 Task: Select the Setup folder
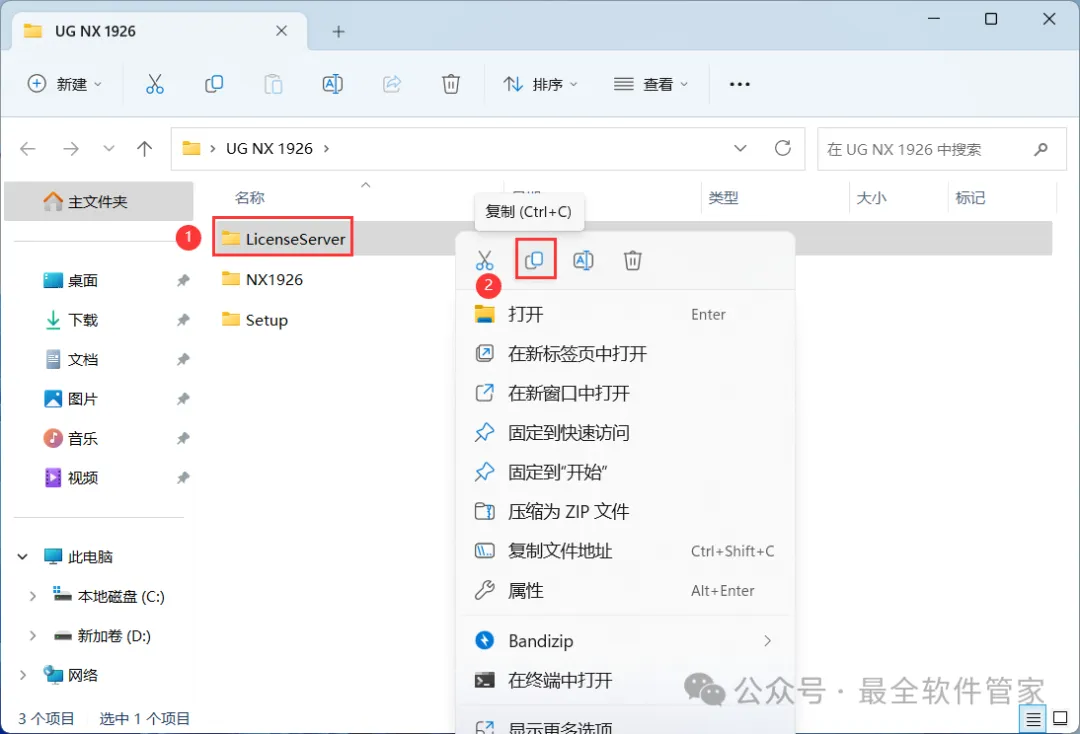pyautogui.click(x=255, y=319)
